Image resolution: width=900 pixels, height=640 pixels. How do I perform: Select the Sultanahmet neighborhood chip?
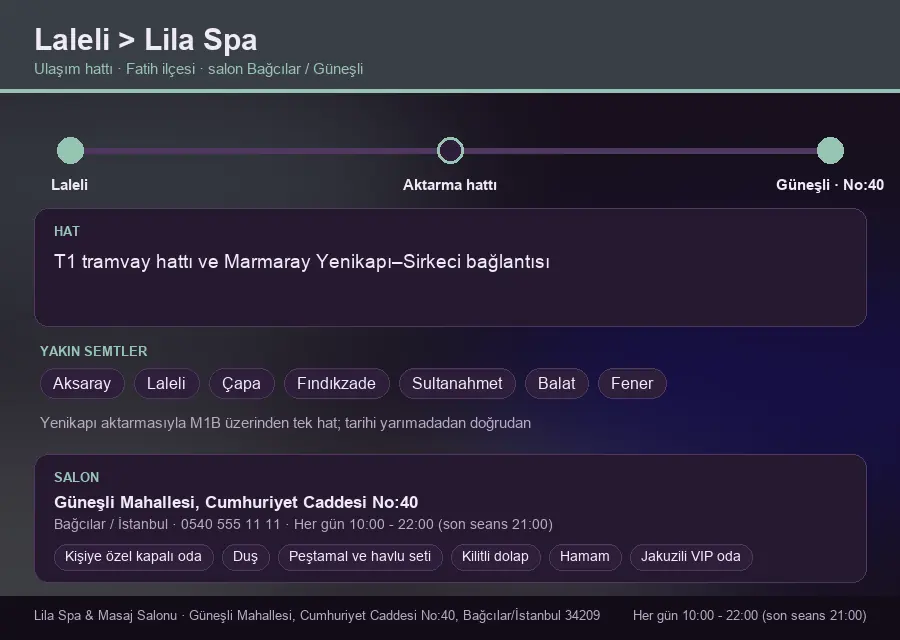point(457,383)
